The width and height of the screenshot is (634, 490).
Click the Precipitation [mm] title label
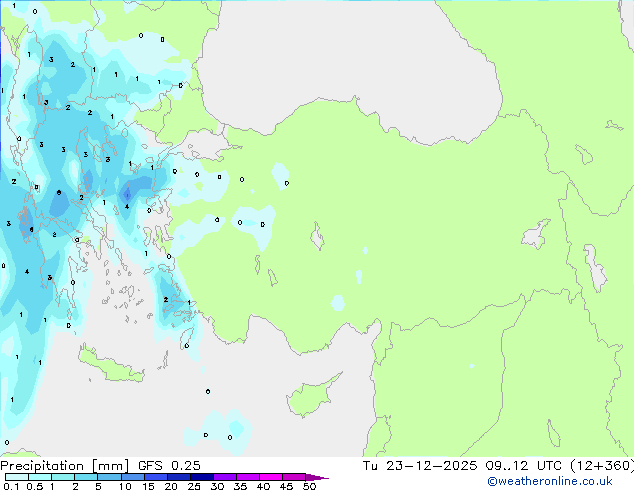click(58, 466)
